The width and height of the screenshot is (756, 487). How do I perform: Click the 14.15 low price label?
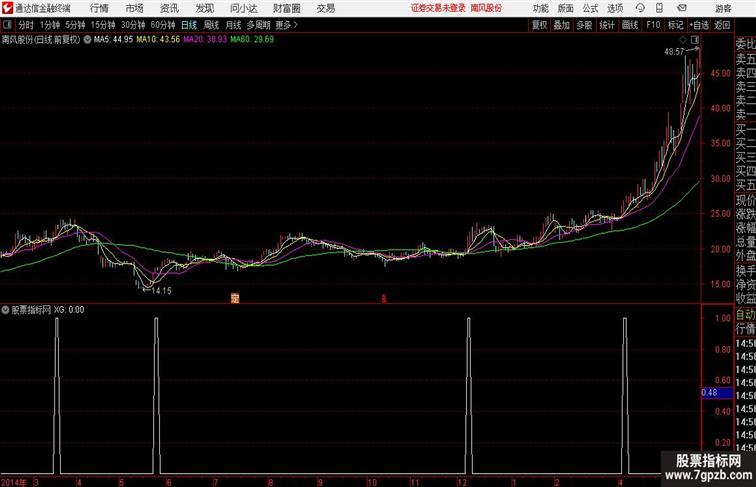162,291
